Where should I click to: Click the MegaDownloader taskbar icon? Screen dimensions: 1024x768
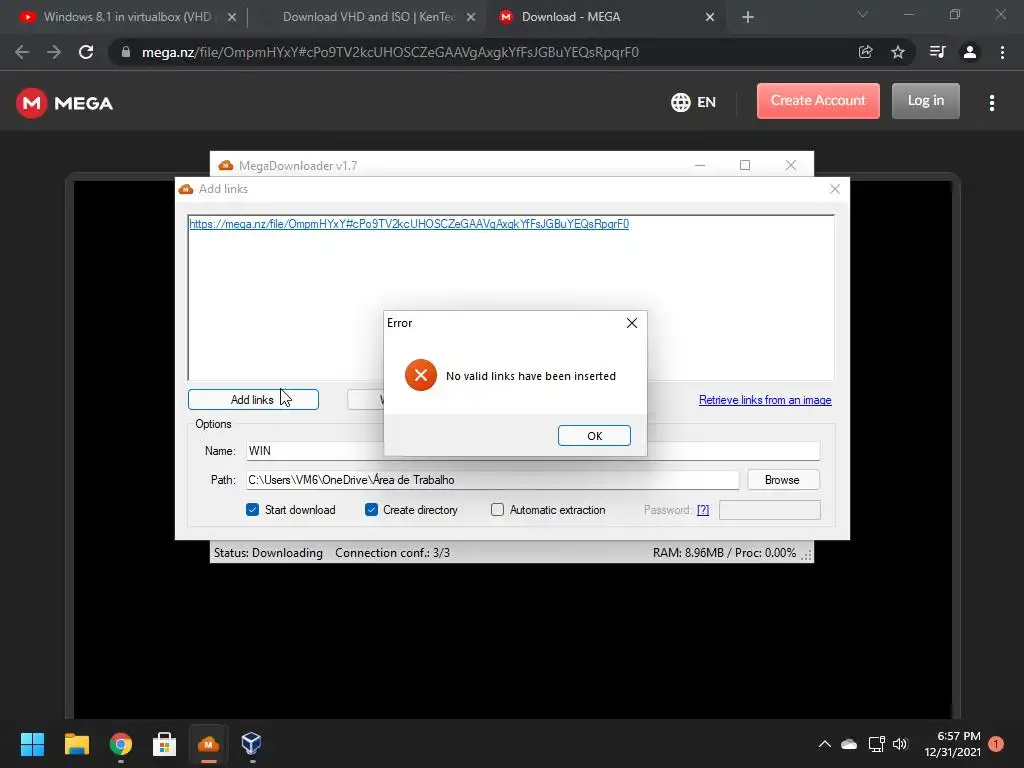click(208, 744)
